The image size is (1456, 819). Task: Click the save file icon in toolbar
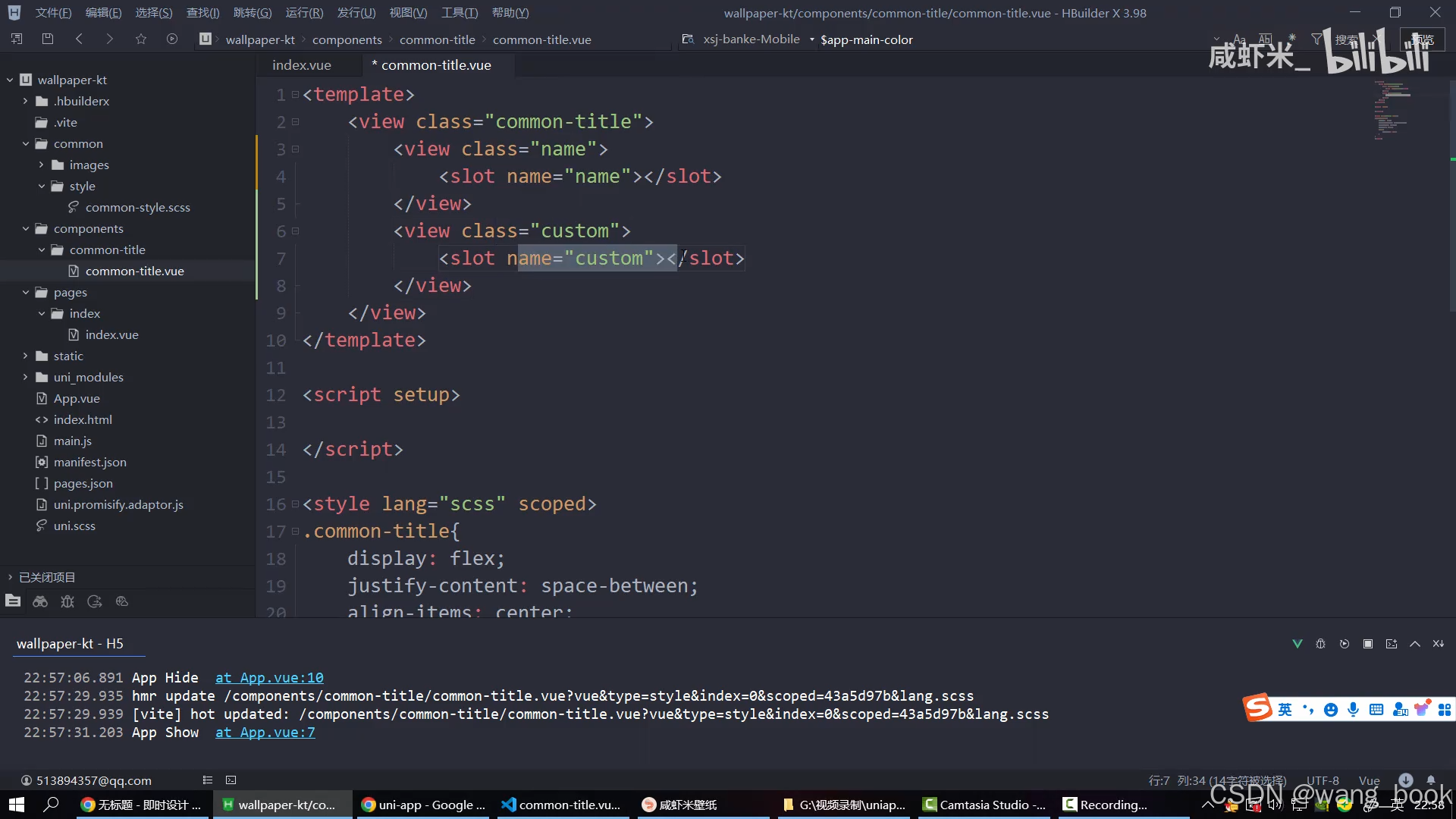pyautogui.click(x=48, y=39)
